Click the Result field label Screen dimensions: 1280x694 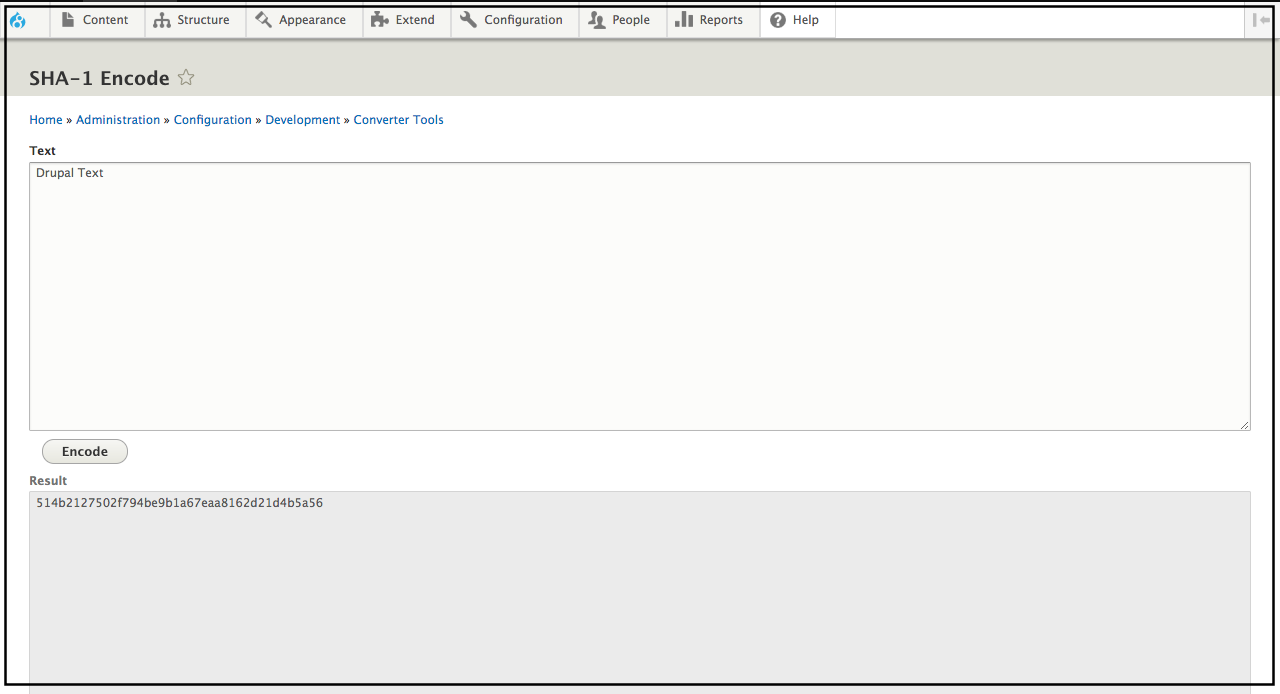tap(48, 481)
